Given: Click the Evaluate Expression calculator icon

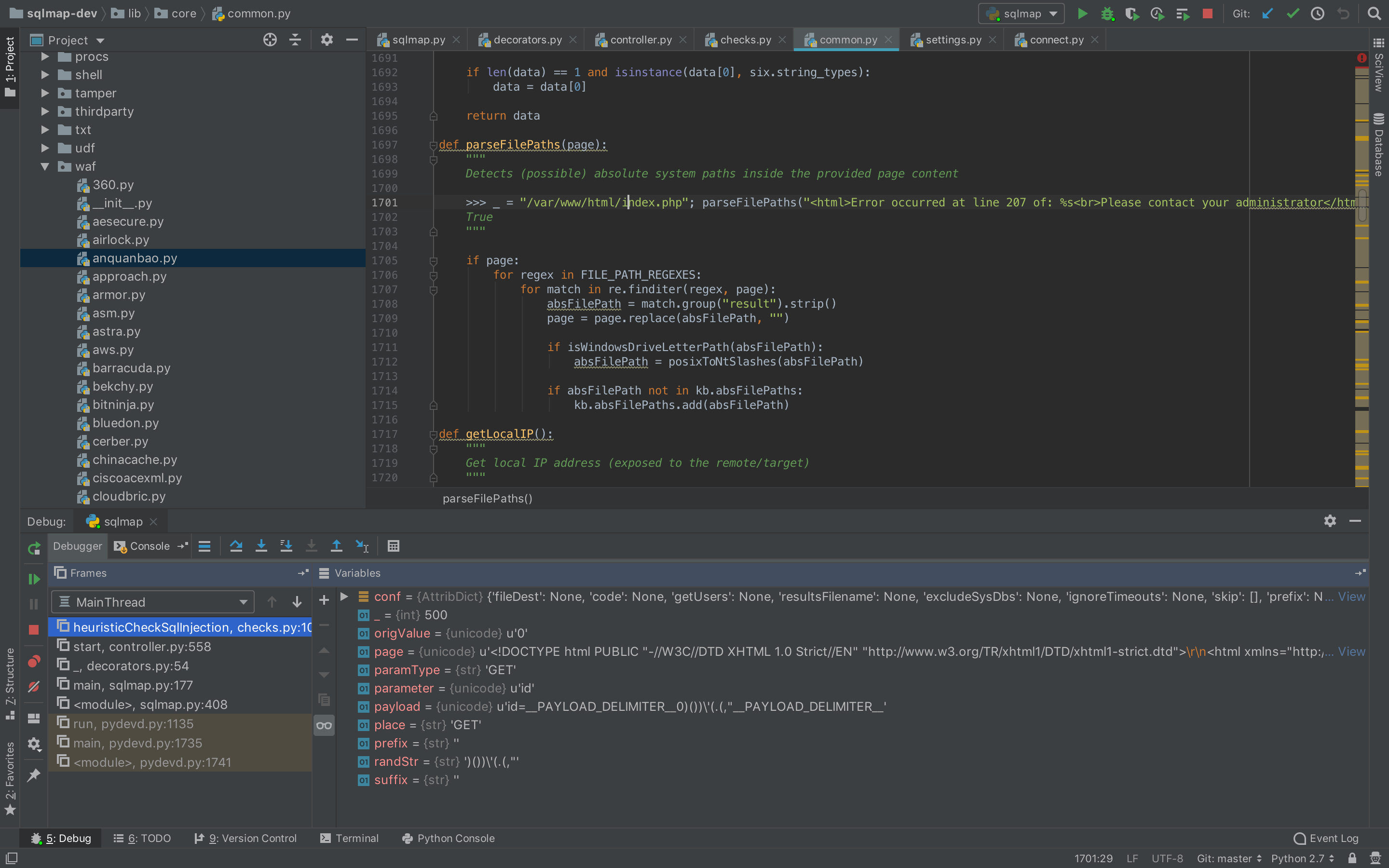Looking at the screenshot, I should pyautogui.click(x=393, y=546).
